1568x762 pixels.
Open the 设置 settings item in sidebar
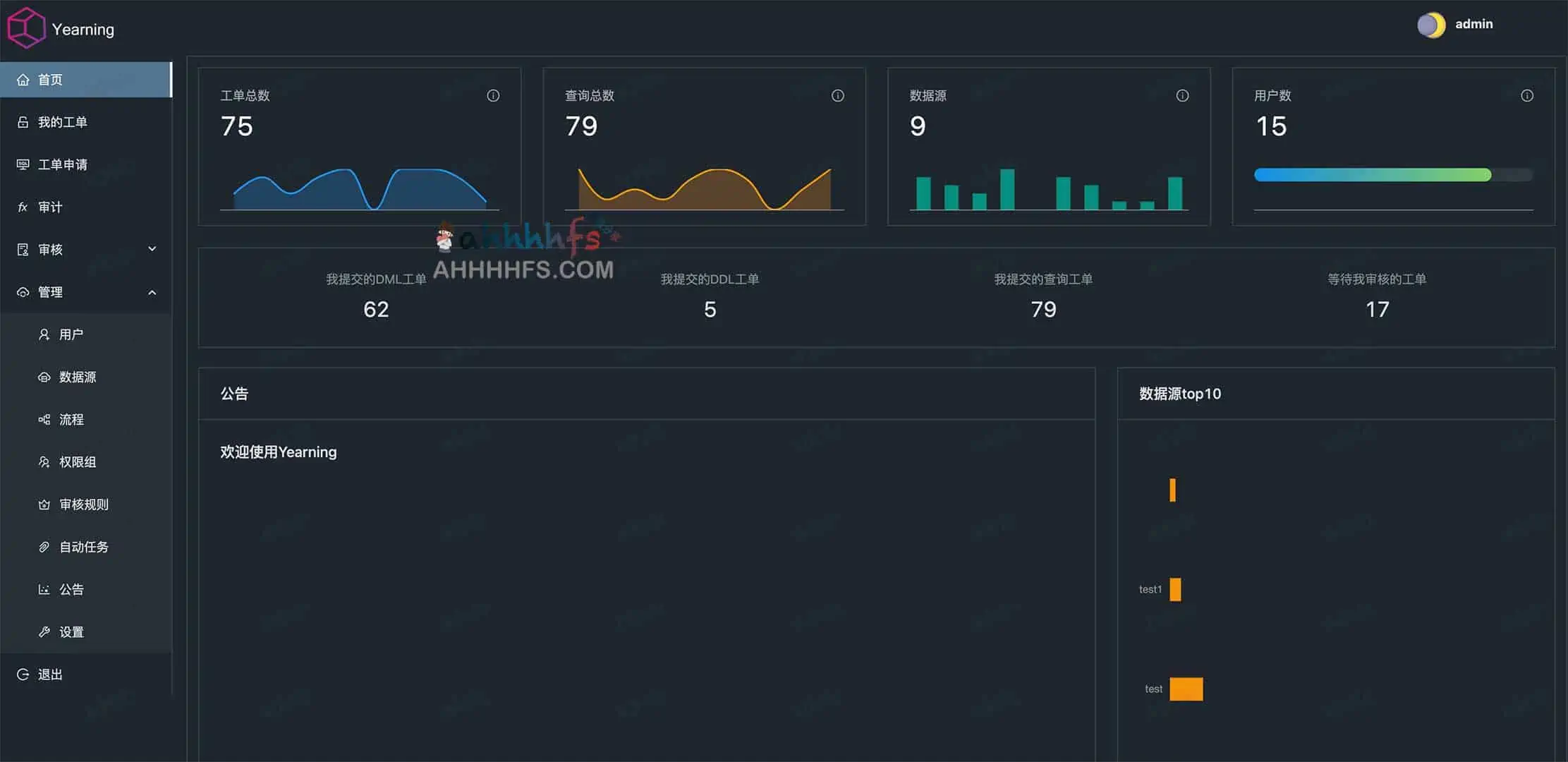click(72, 631)
